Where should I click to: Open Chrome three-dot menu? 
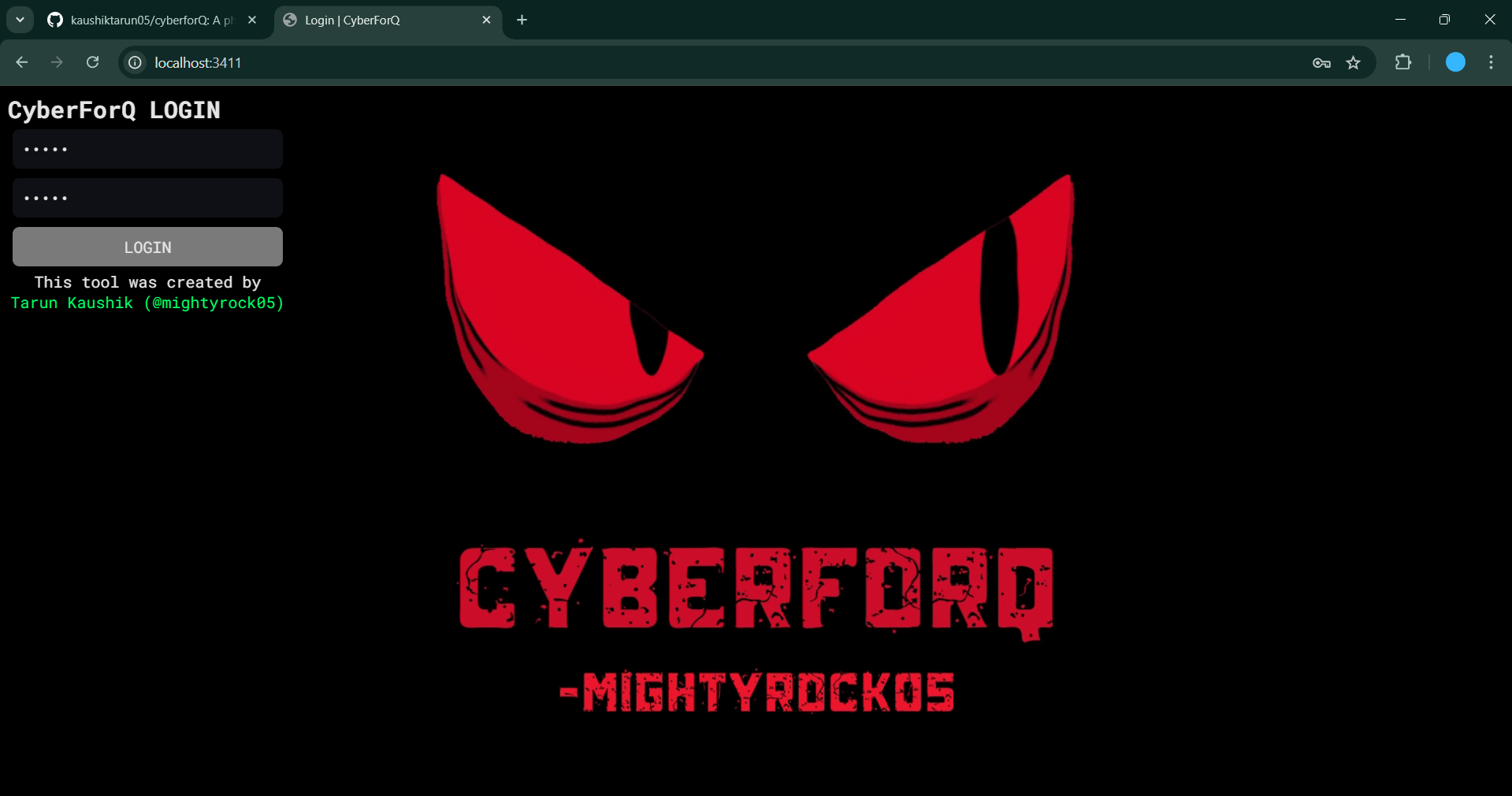pyautogui.click(x=1491, y=62)
